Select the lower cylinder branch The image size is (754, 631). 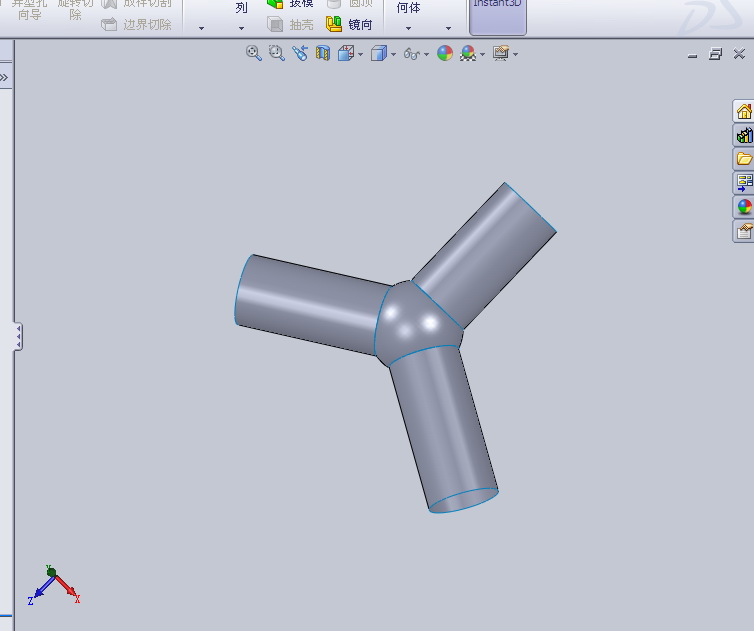coord(442,428)
